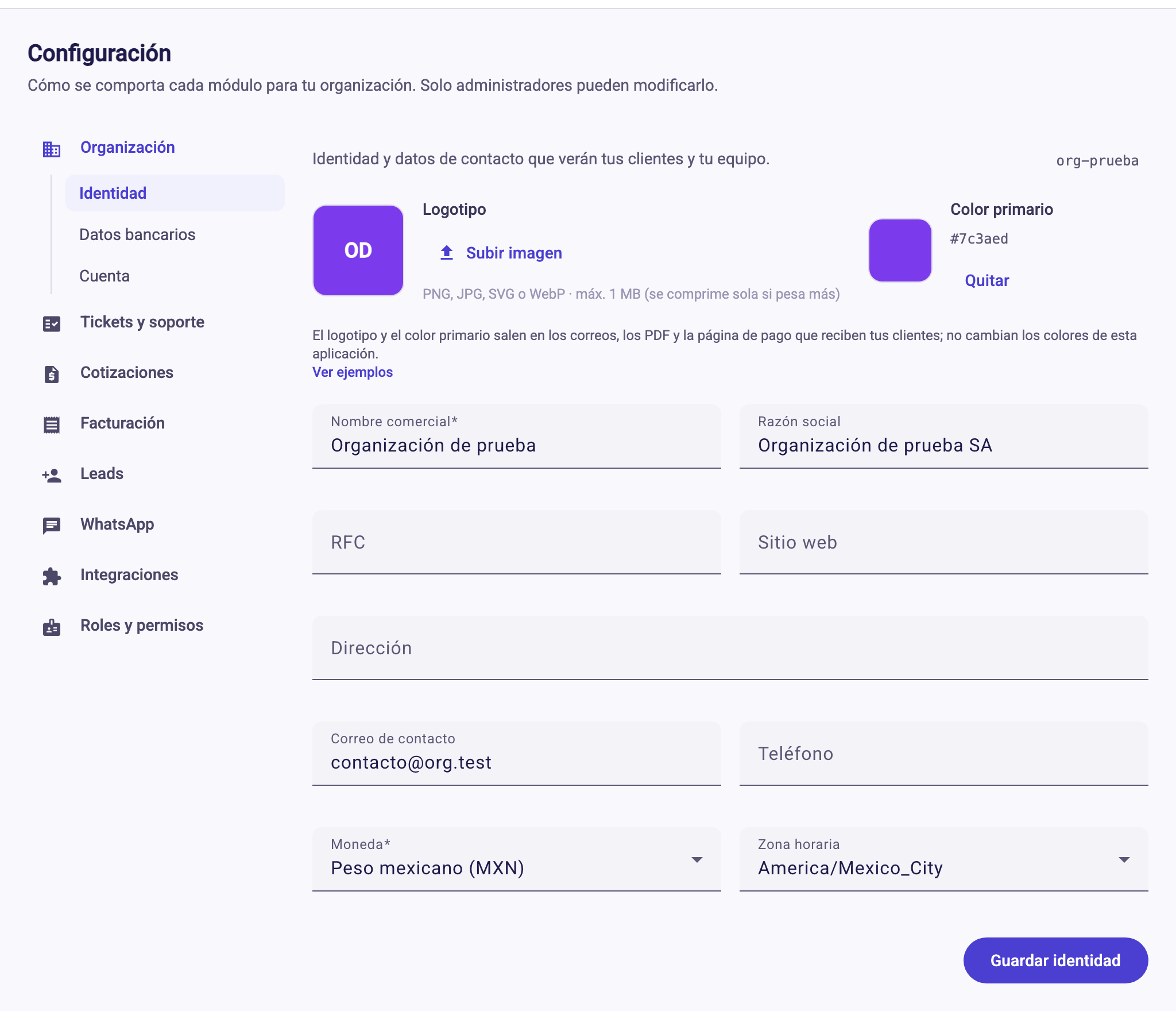Click into the RFC field
Viewport: 1176px width, 1011px height.
point(517,542)
